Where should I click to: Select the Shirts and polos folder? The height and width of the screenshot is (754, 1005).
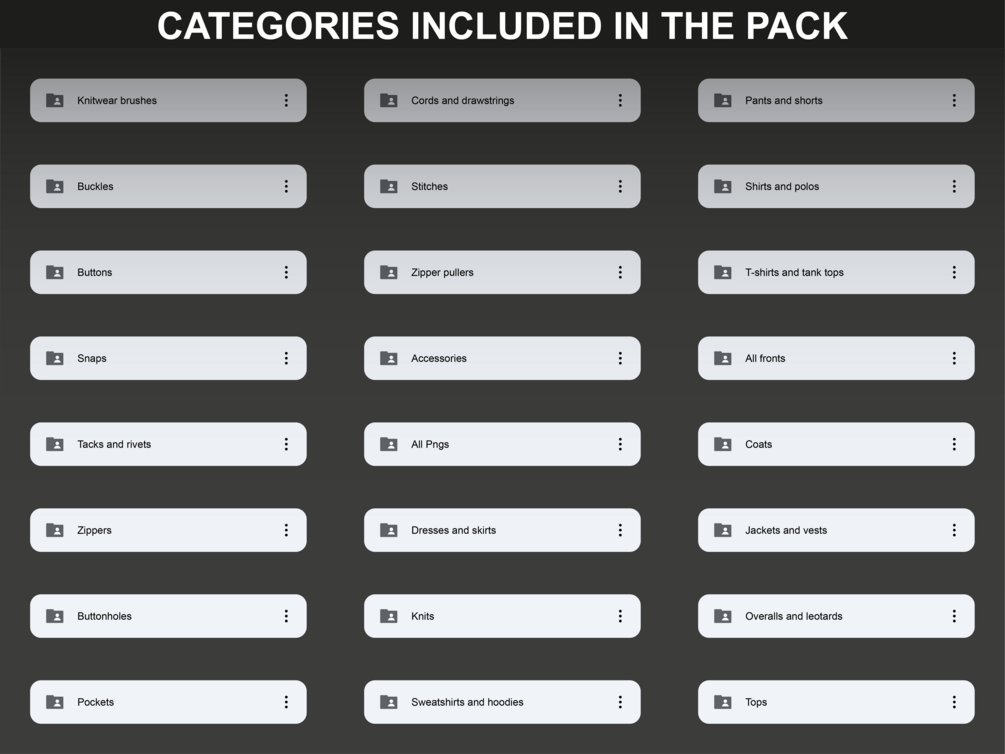coord(836,186)
